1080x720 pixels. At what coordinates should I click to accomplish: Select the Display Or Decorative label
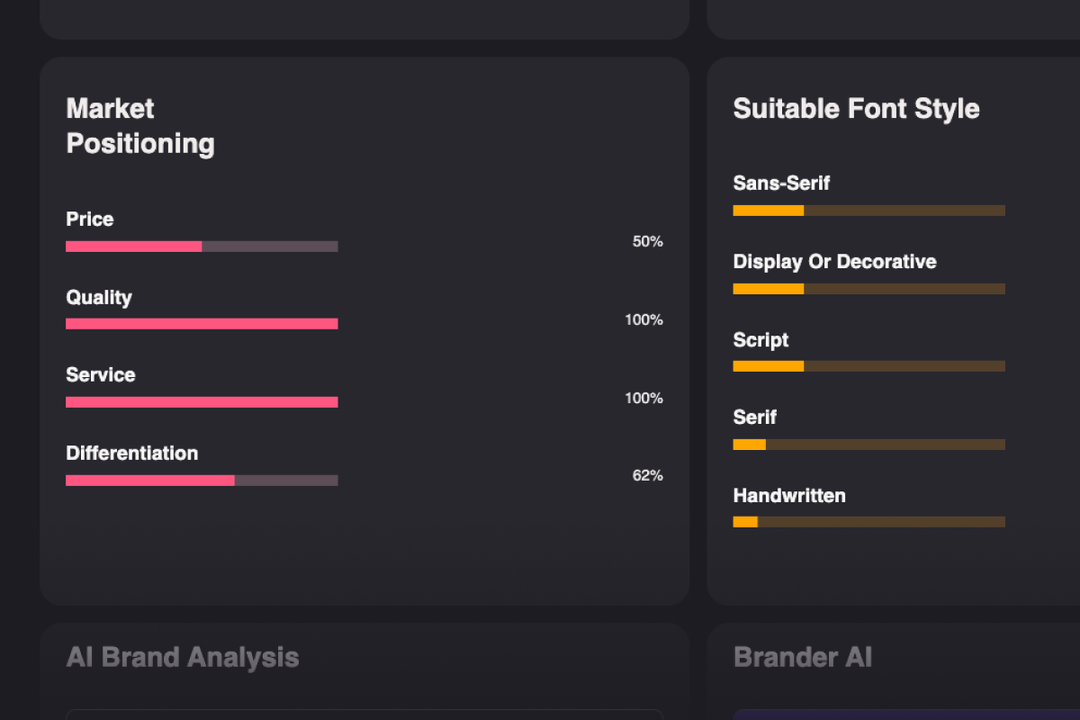pyautogui.click(x=835, y=262)
